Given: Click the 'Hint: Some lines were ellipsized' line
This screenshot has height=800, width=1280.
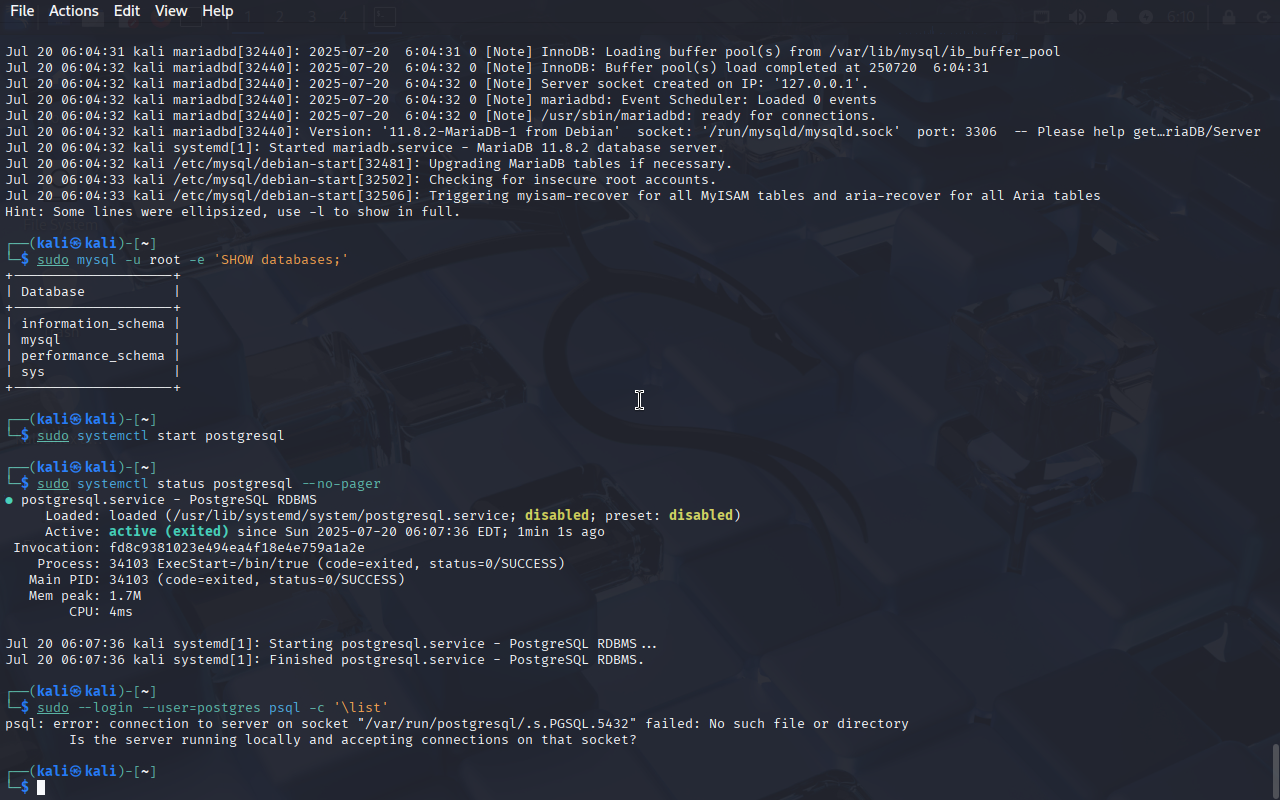Looking at the screenshot, I should pyautogui.click(x=233, y=212).
